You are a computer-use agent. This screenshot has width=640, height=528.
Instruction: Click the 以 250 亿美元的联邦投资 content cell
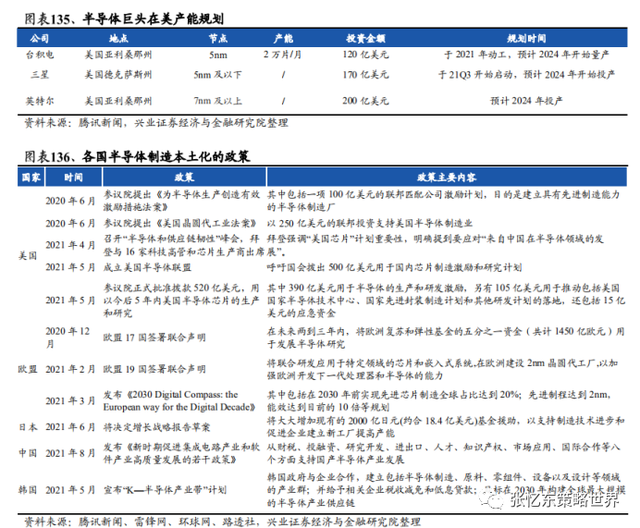[370, 223]
